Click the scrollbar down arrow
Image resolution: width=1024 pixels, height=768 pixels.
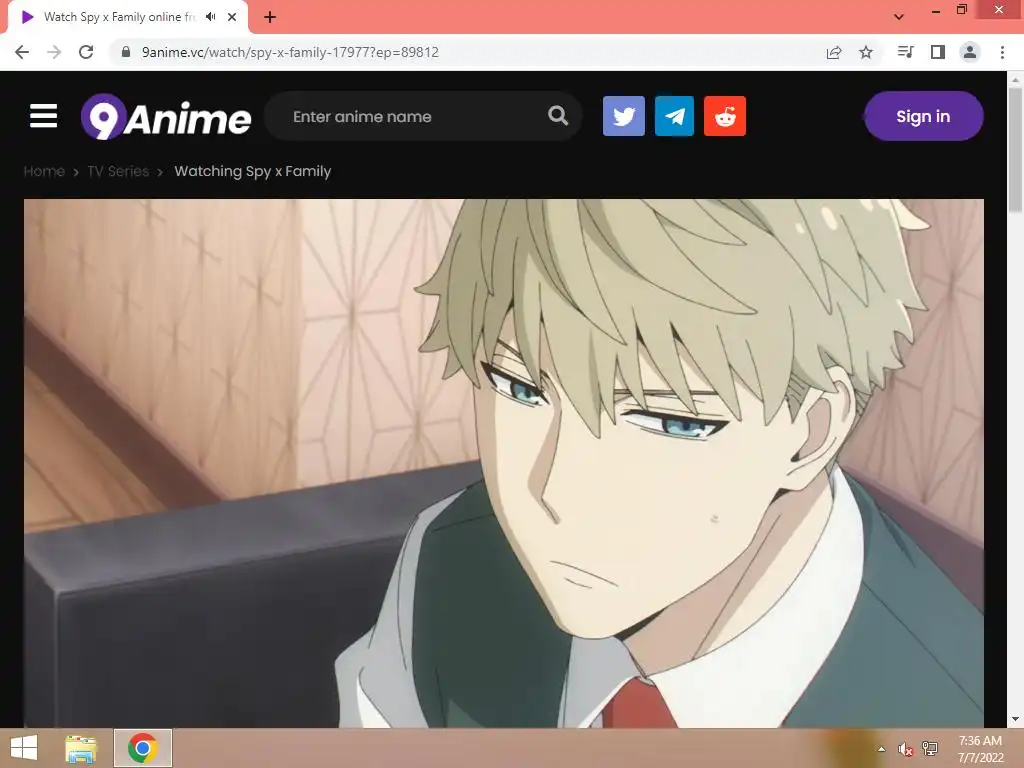(x=1015, y=719)
